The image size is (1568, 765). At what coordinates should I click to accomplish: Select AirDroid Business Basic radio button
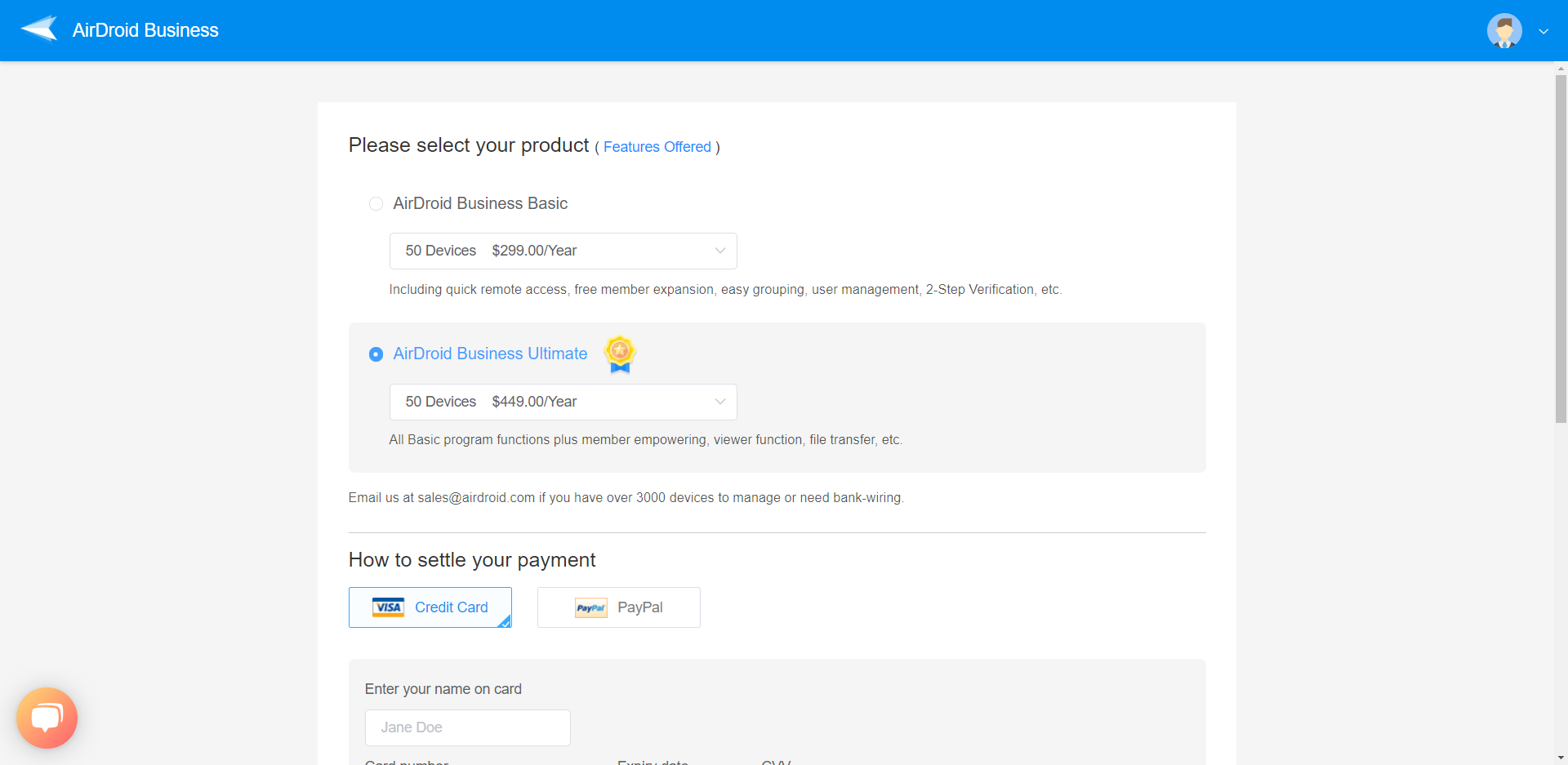376,203
